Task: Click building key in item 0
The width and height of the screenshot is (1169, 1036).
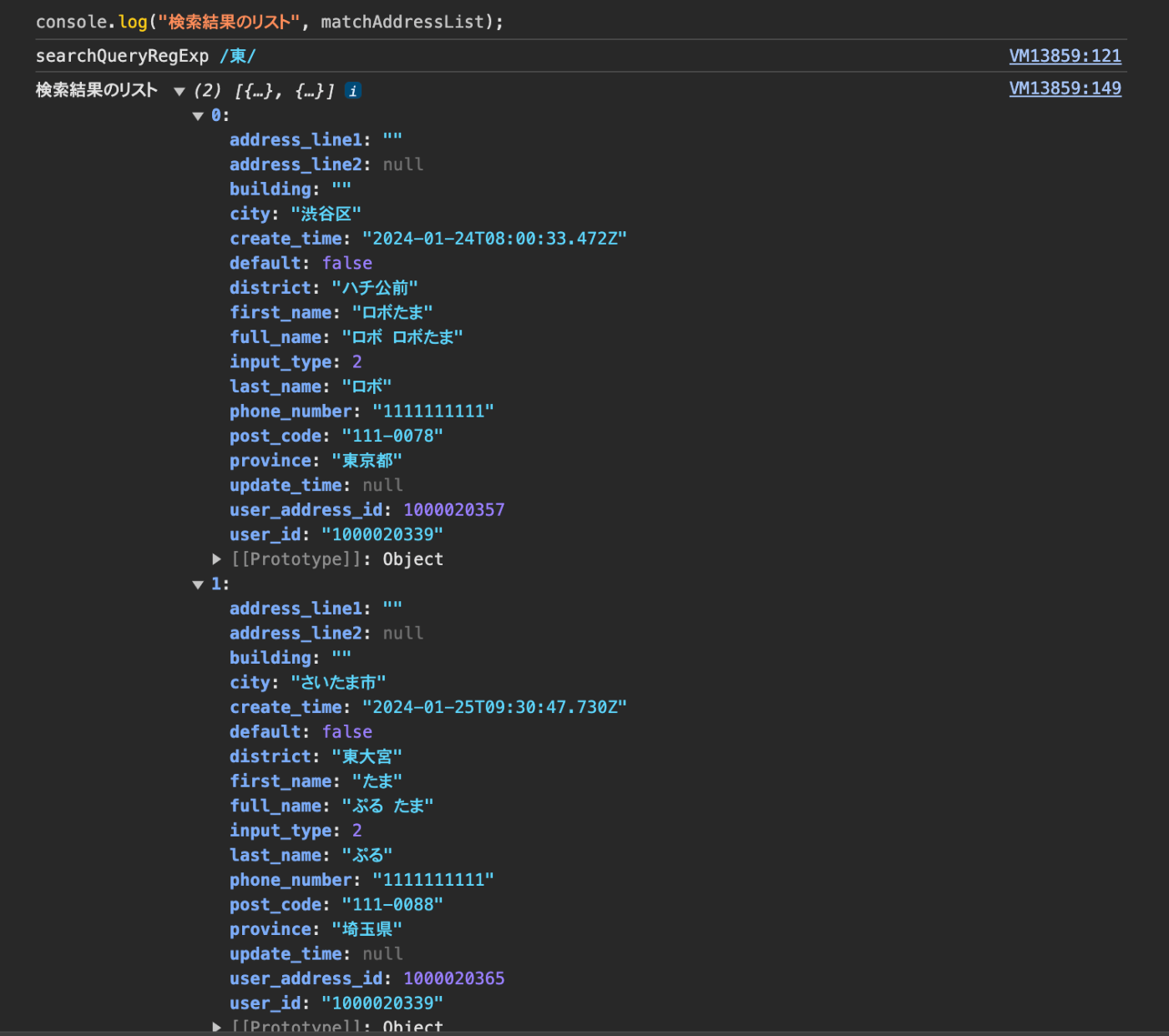Action: pyautogui.click(x=271, y=190)
